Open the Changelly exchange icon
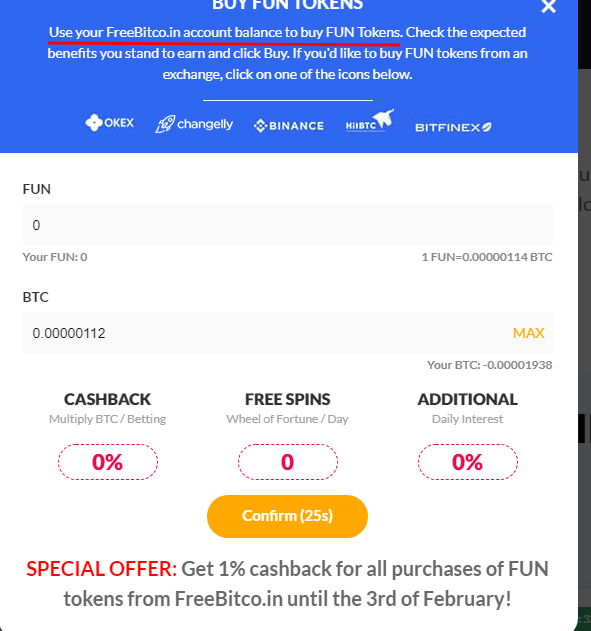The image size is (591, 631). 194,124
